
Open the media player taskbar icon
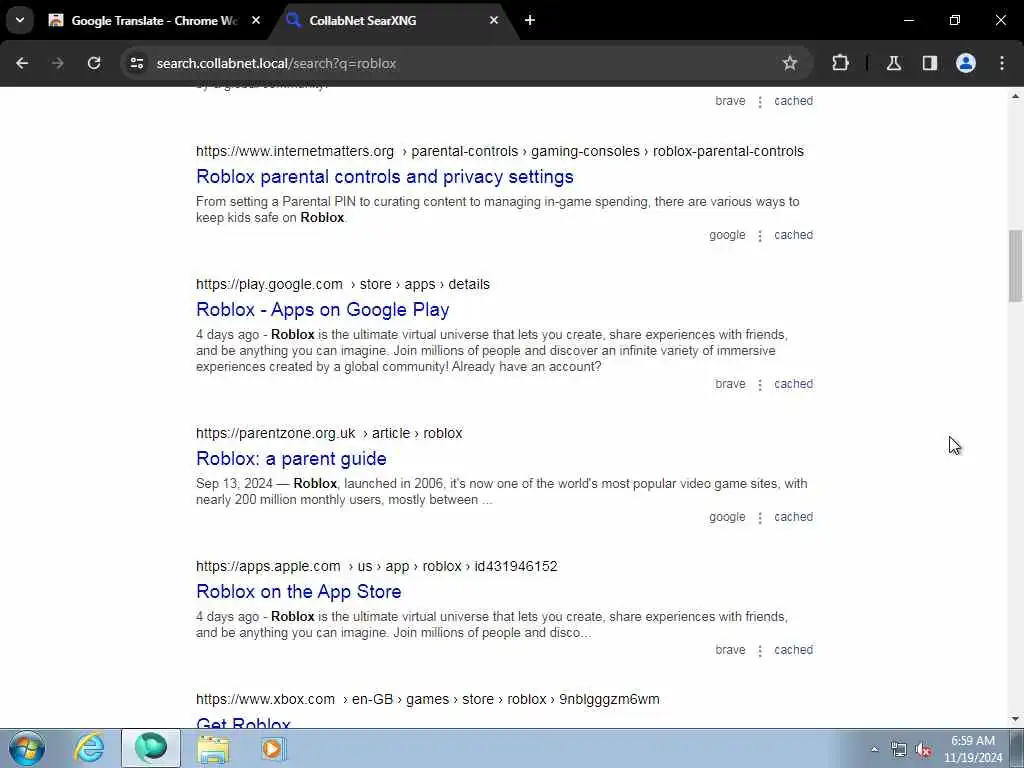(x=272, y=748)
